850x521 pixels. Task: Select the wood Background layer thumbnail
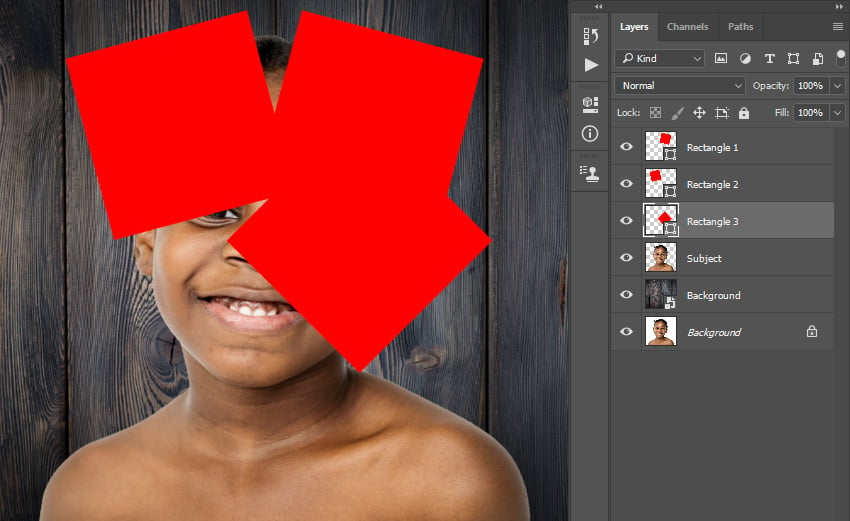[660, 294]
